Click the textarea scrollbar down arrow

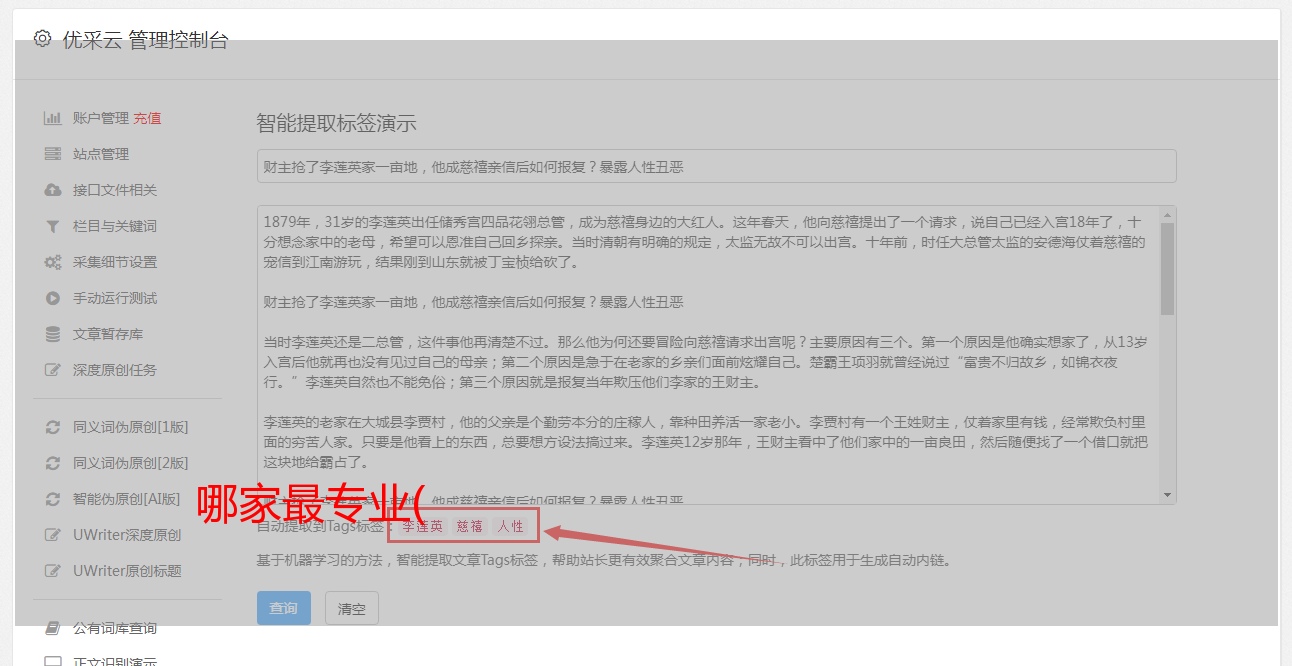point(1167,496)
